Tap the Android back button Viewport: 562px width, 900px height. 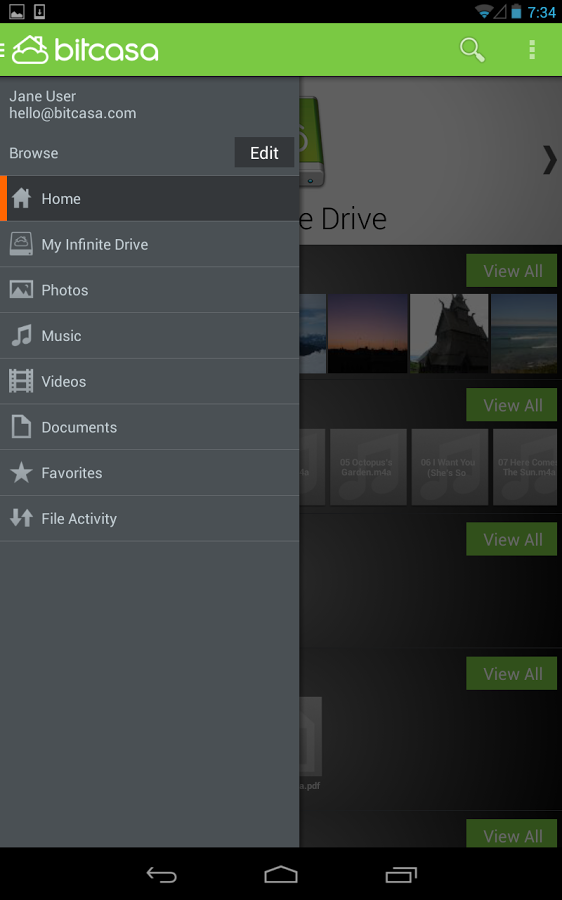tap(161, 875)
